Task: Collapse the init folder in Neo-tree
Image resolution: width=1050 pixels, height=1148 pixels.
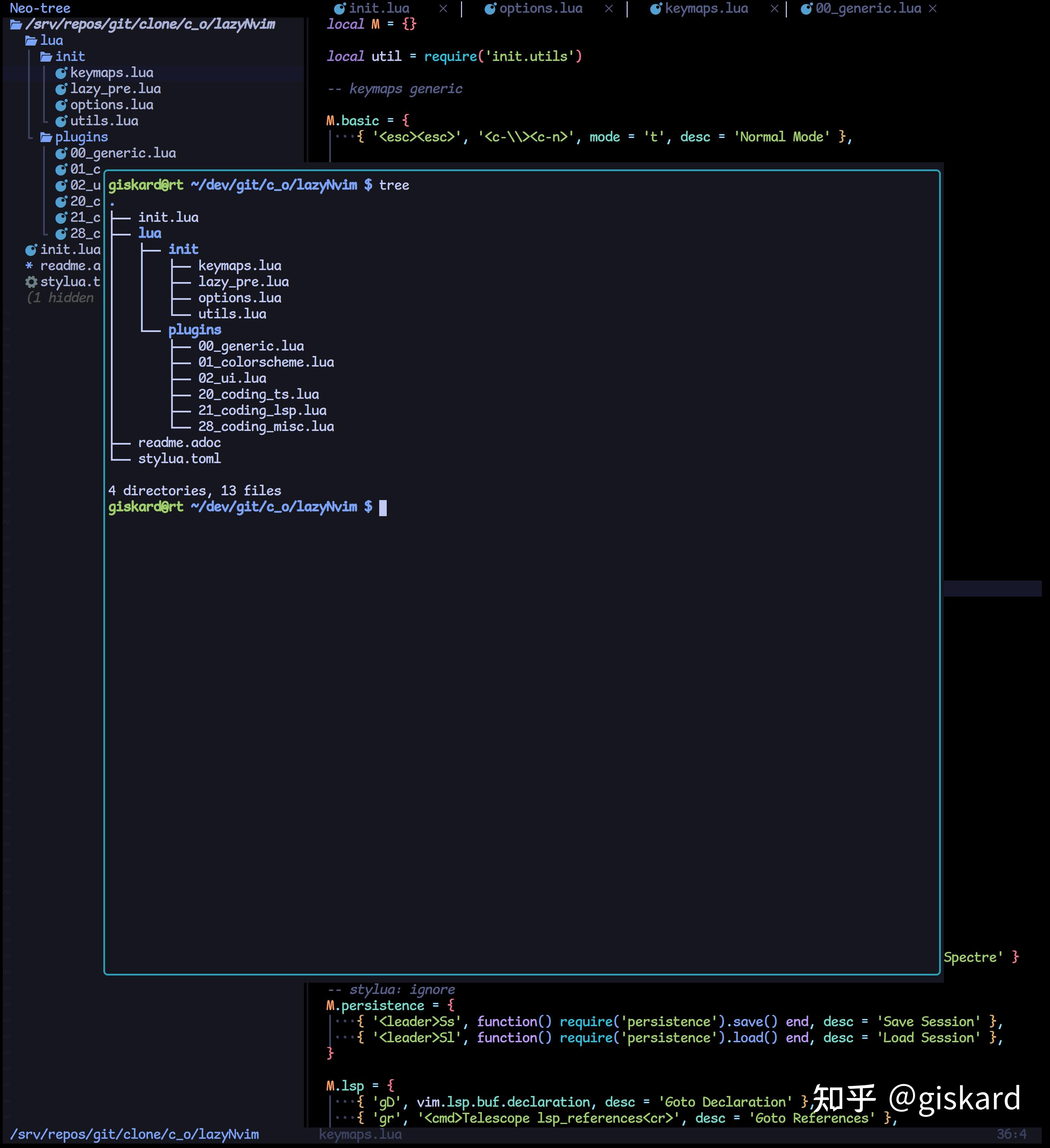Action: coord(71,56)
